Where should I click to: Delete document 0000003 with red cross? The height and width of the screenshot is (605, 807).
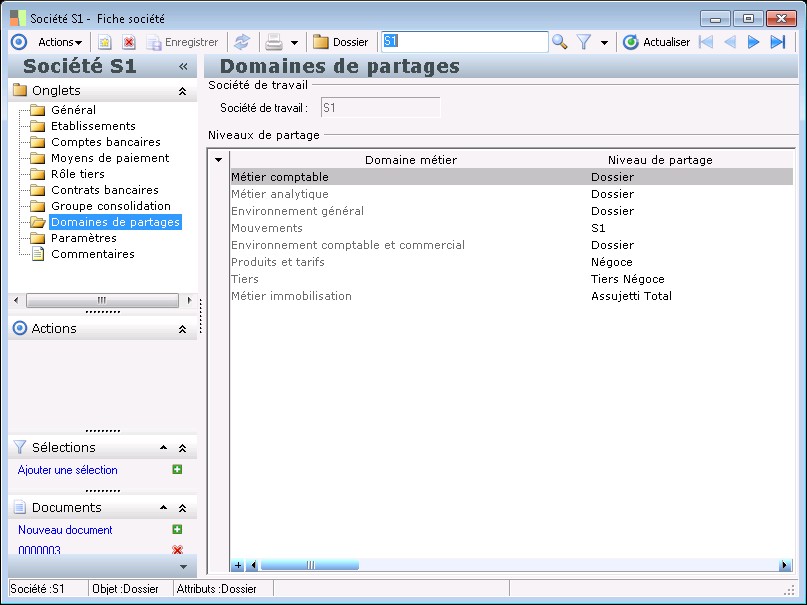click(x=177, y=551)
